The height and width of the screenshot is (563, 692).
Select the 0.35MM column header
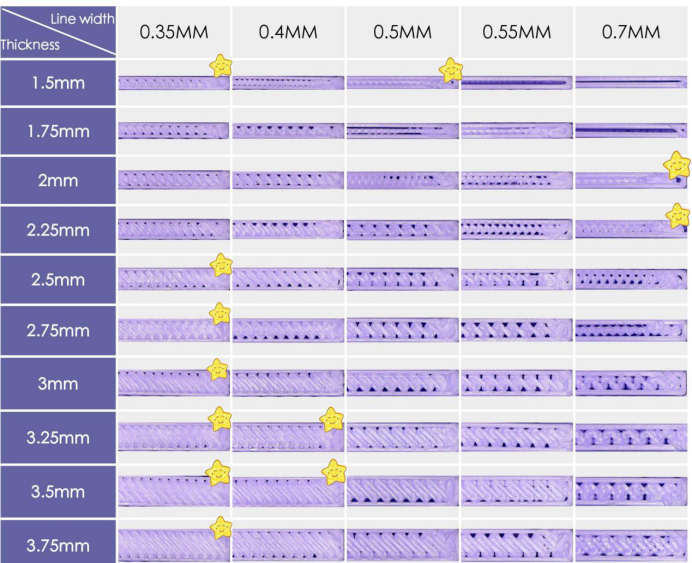174,32
